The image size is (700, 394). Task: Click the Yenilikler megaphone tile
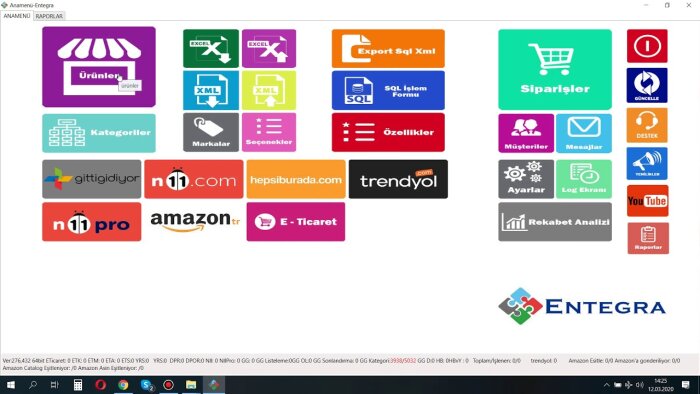tap(647, 164)
